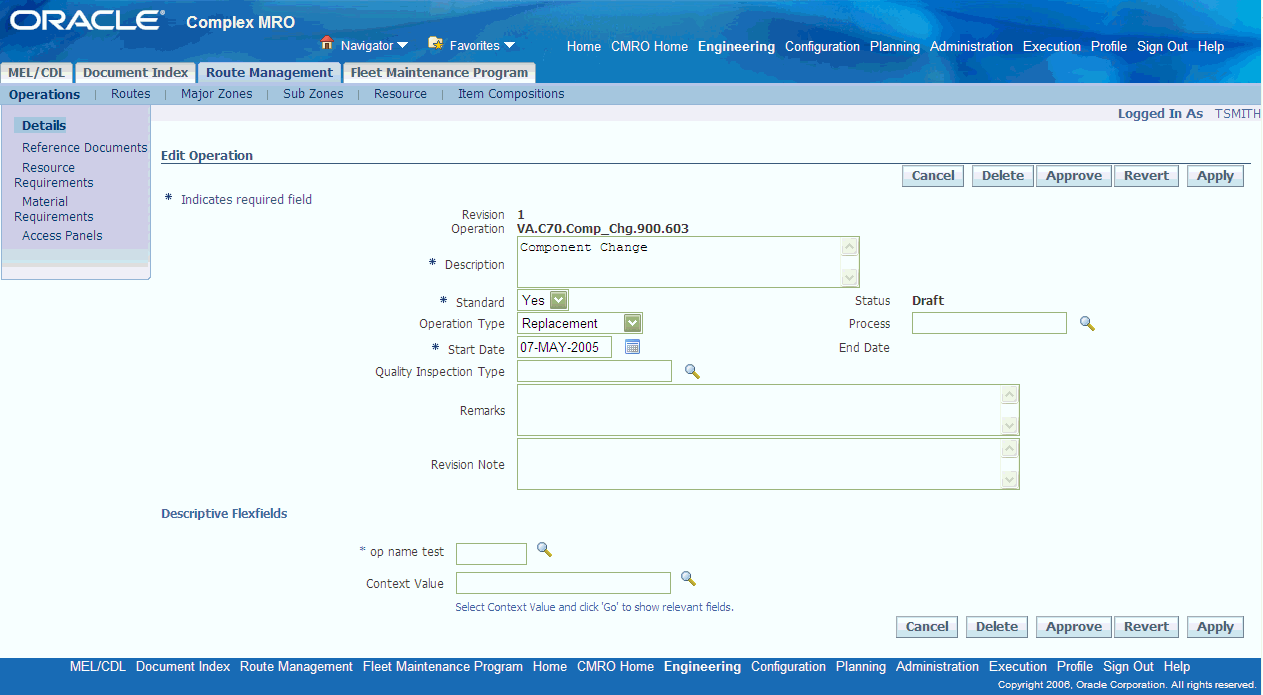1263x695 pixels.
Task: Open the Item Compositions subtab
Action: pyautogui.click(x=511, y=94)
